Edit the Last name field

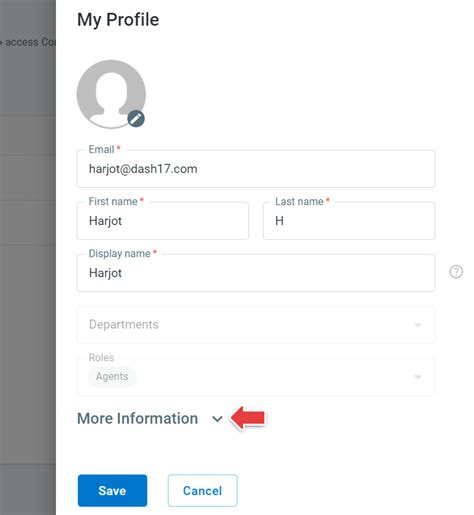point(349,221)
